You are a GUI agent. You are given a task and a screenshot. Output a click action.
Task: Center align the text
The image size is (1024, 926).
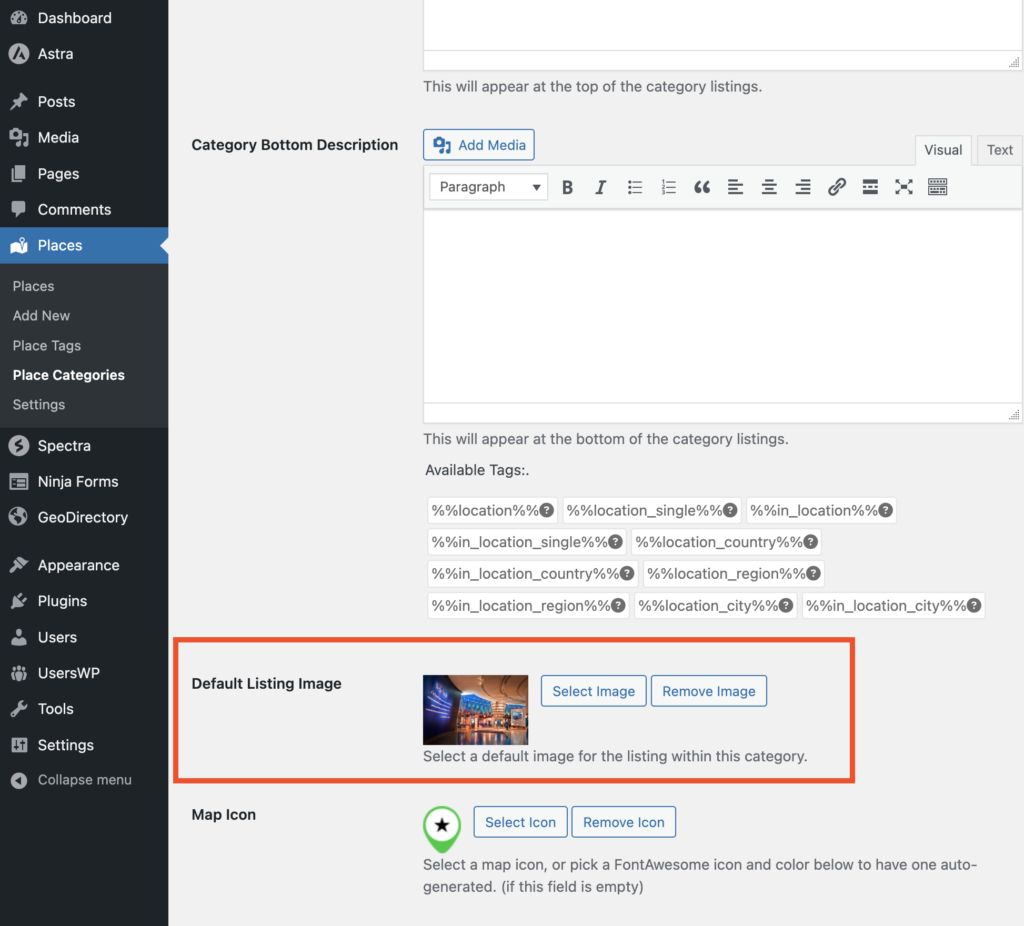769,187
